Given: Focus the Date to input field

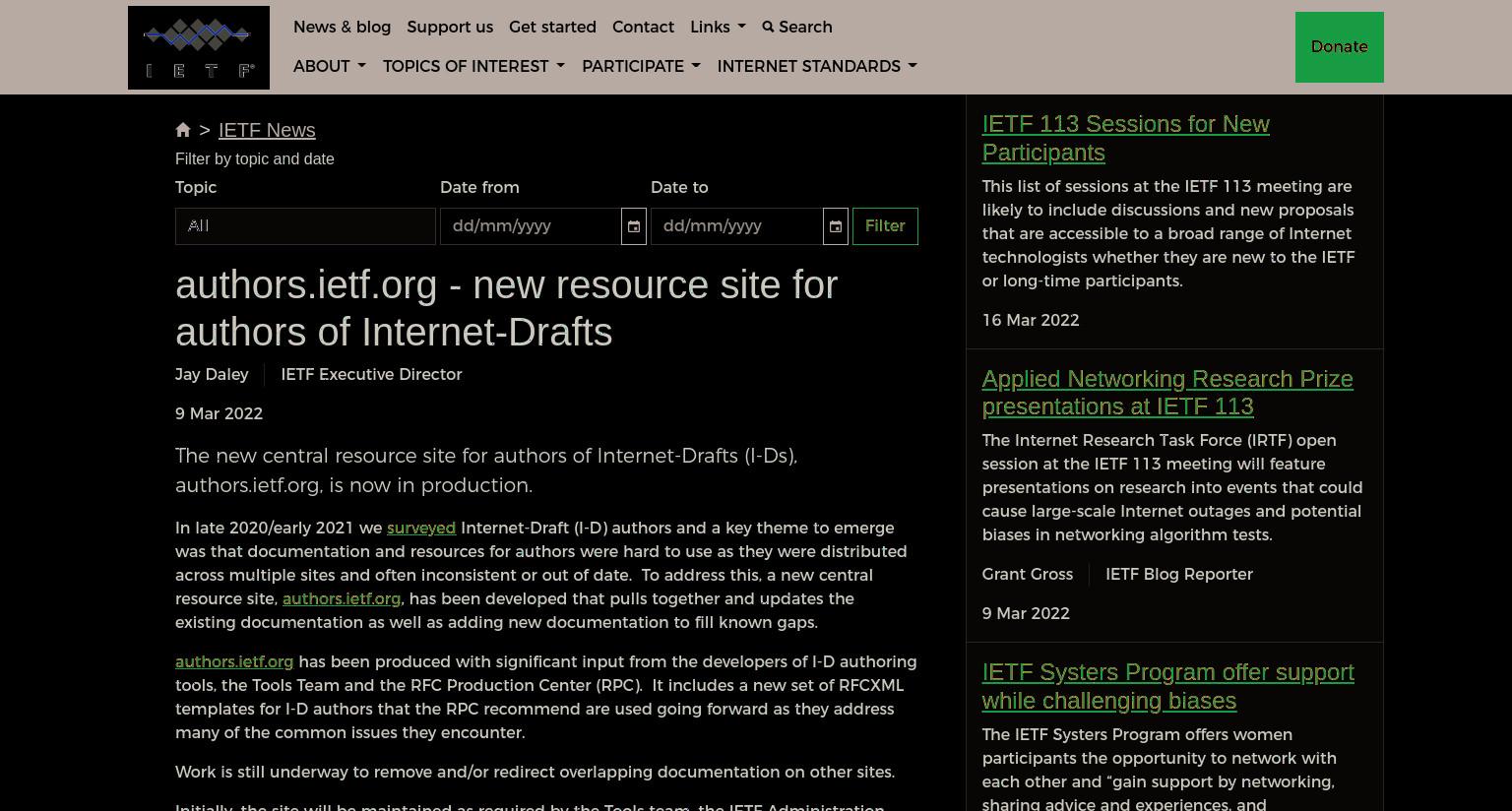Looking at the screenshot, I should pyautogui.click(x=736, y=226).
